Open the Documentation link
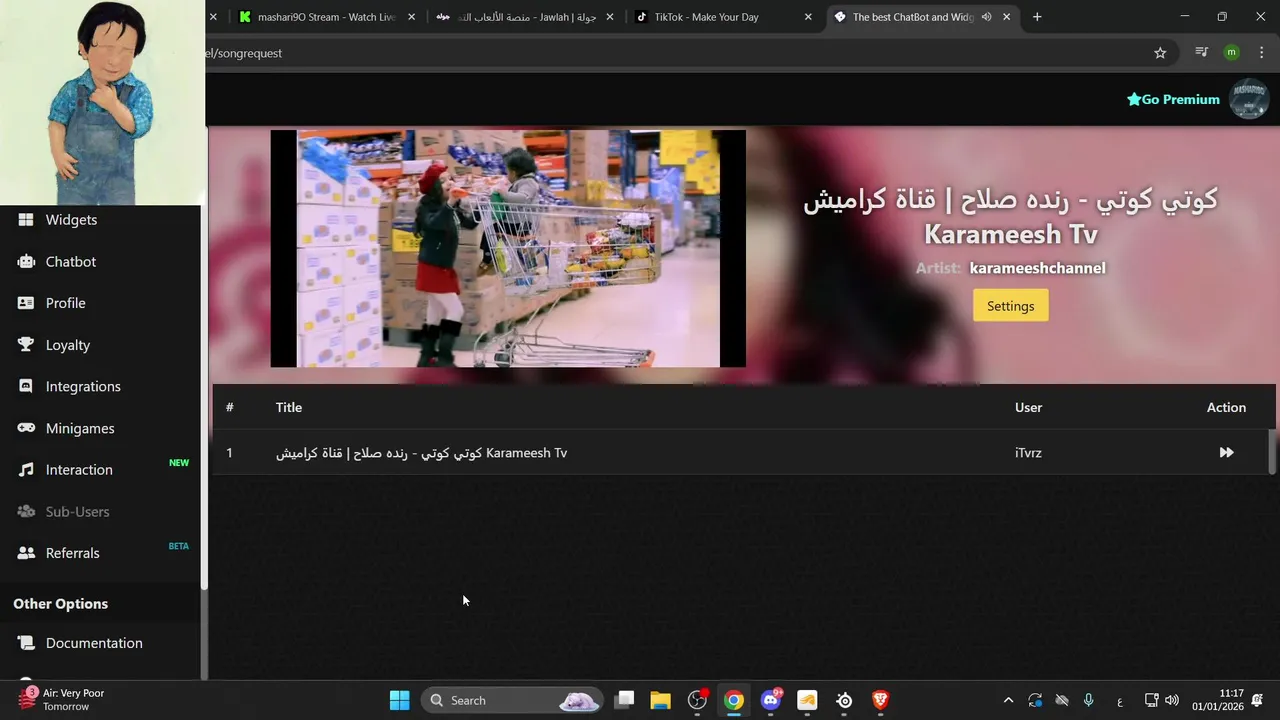 tap(94, 643)
